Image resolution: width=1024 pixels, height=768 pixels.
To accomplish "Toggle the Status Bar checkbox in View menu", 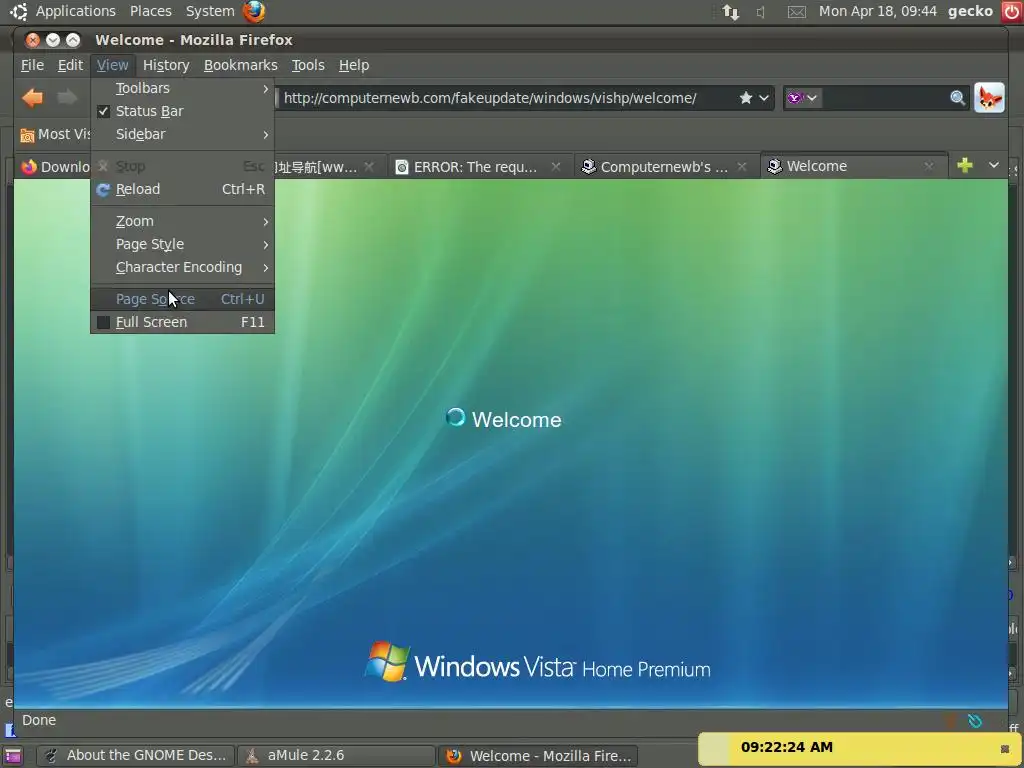I will pyautogui.click(x=103, y=112).
